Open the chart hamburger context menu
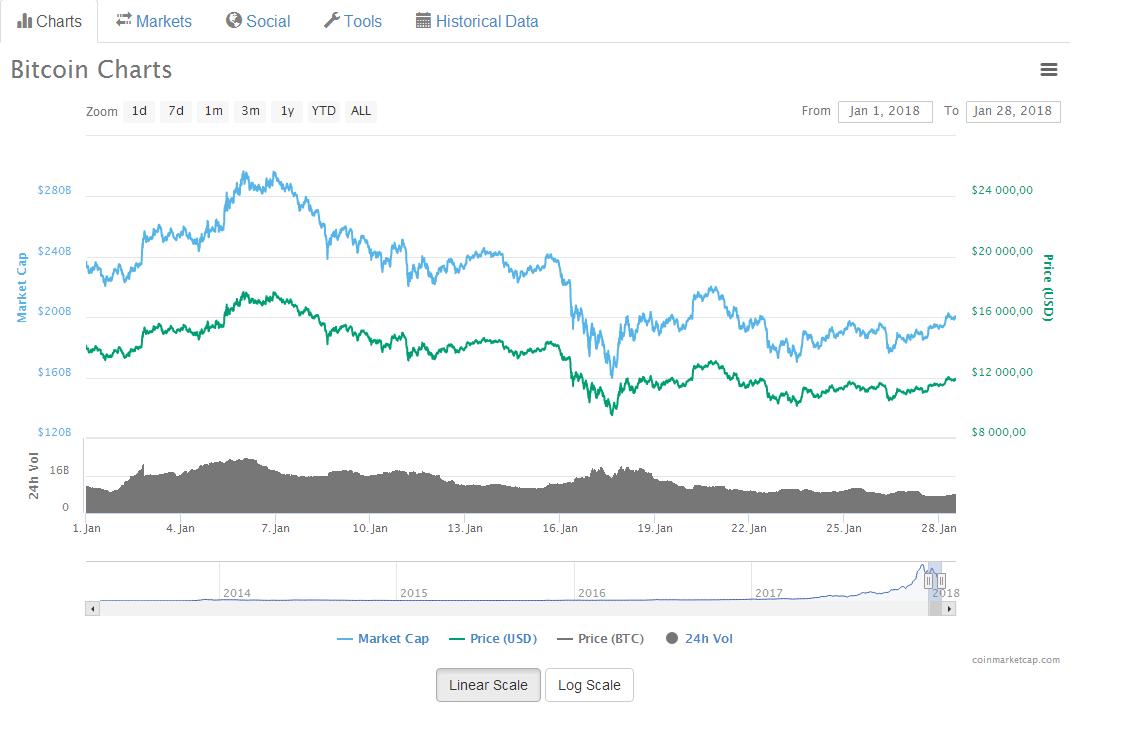The image size is (1130, 735). coord(1049,69)
